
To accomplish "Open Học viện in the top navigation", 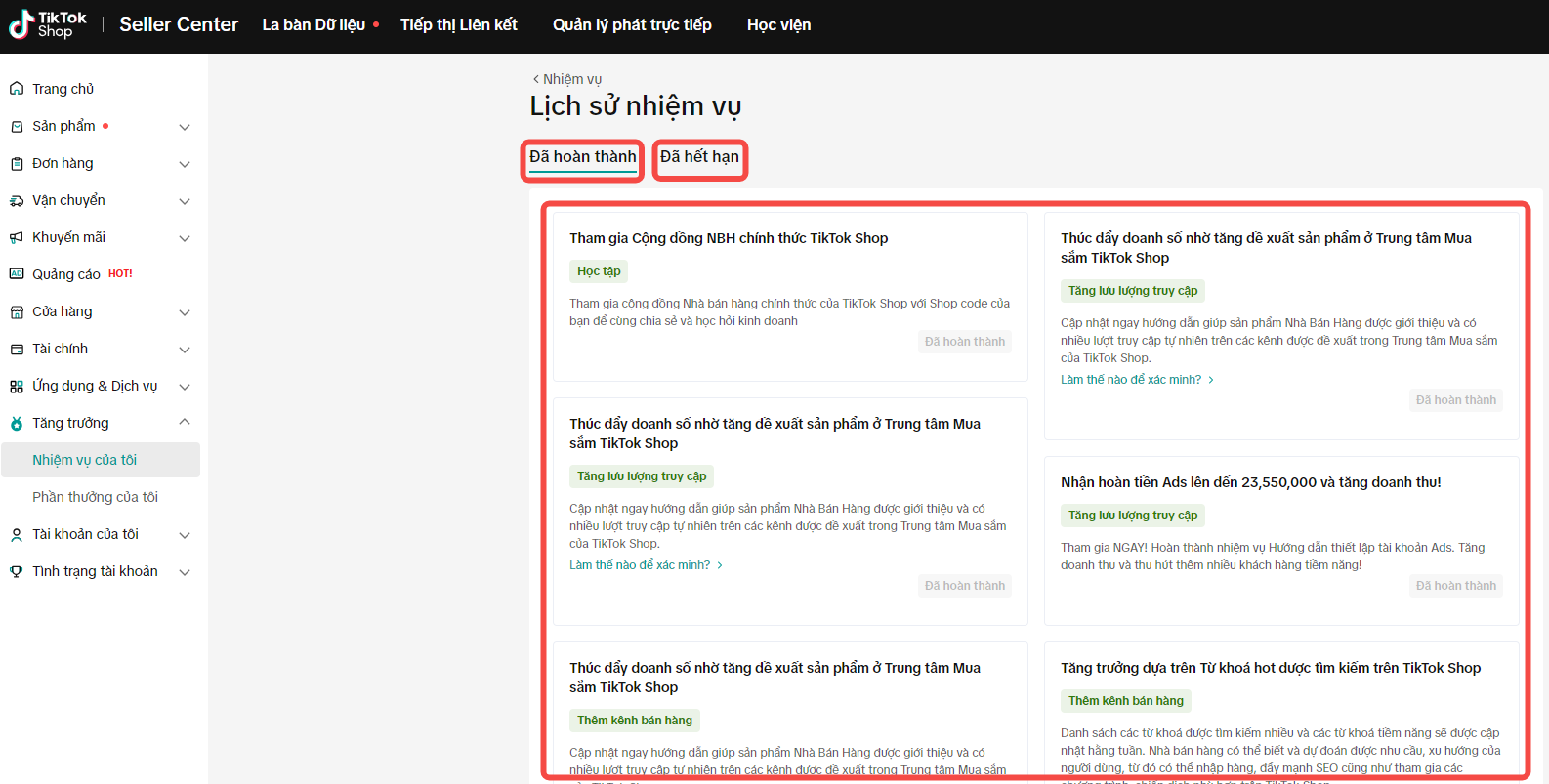I will [778, 25].
